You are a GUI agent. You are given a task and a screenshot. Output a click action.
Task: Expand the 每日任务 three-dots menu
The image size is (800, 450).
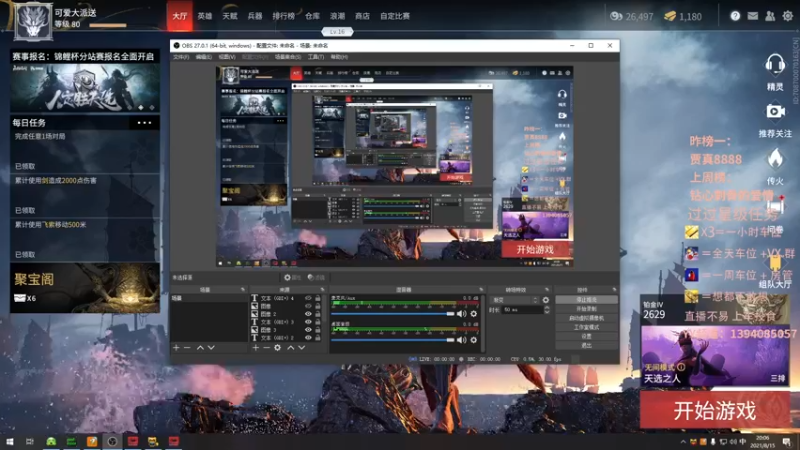[144, 122]
